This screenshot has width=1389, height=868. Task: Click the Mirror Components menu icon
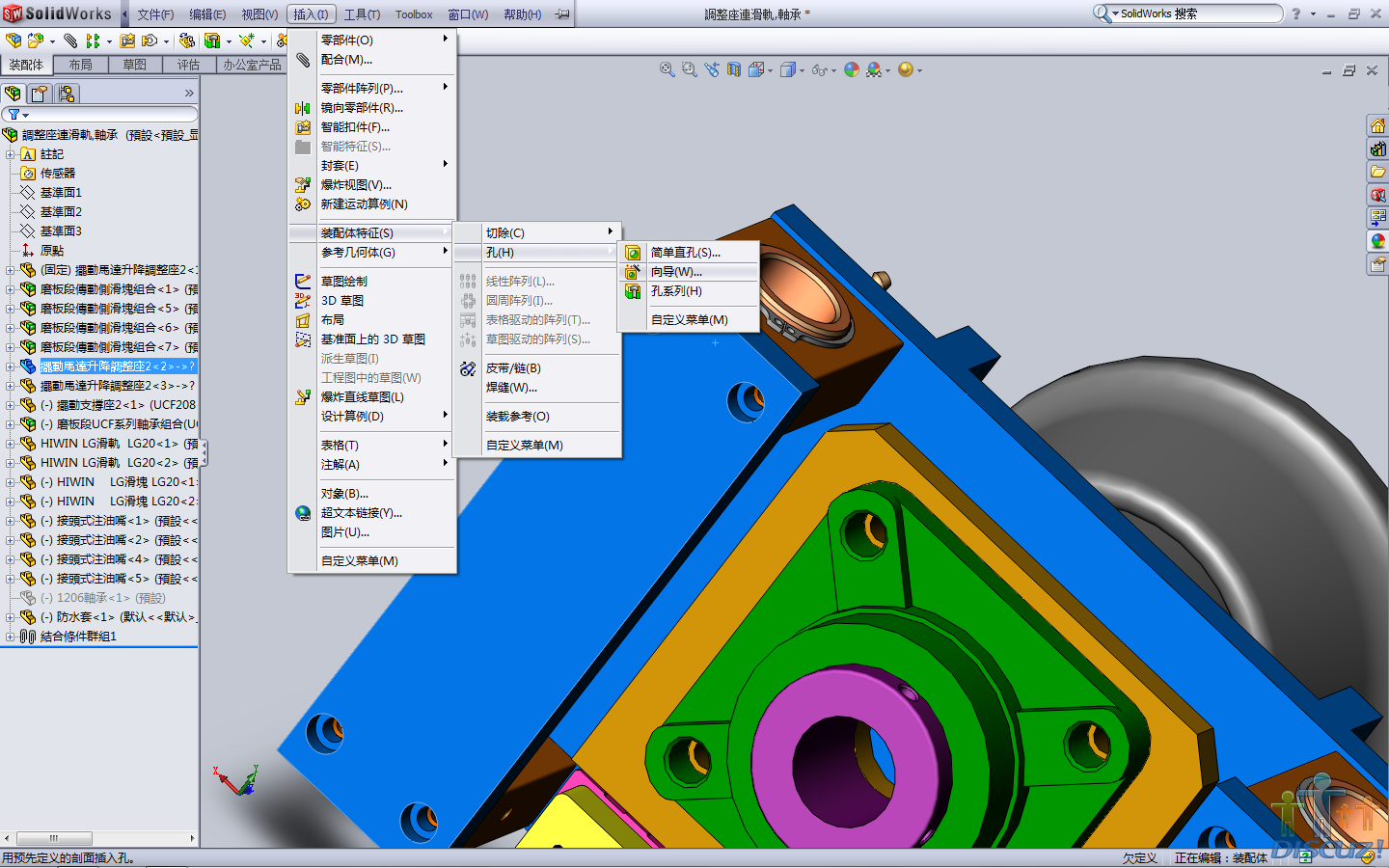coord(303,108)
